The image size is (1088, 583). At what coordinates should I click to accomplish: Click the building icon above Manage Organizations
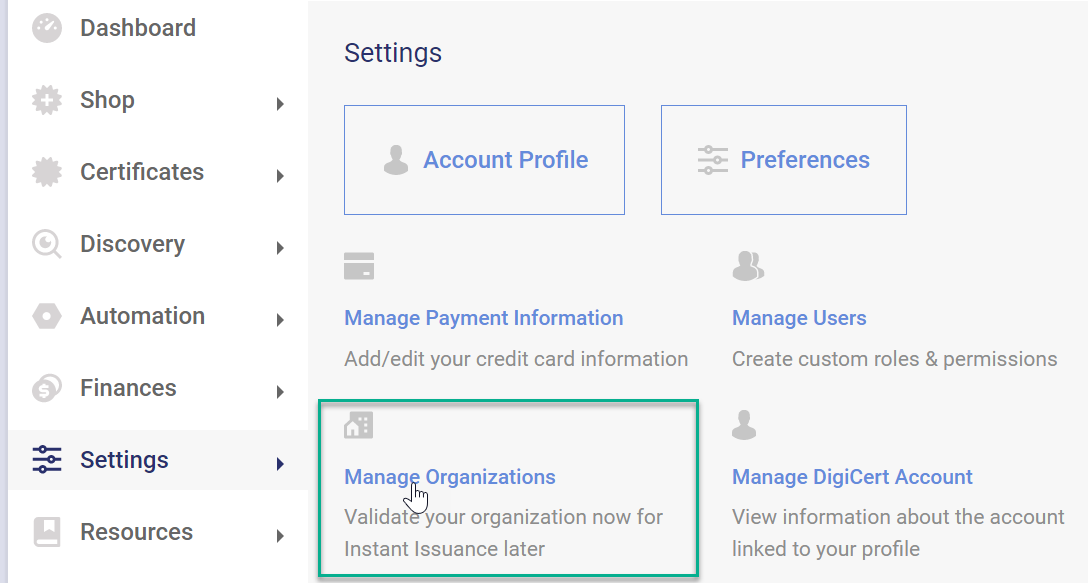(x=359, y=424)
